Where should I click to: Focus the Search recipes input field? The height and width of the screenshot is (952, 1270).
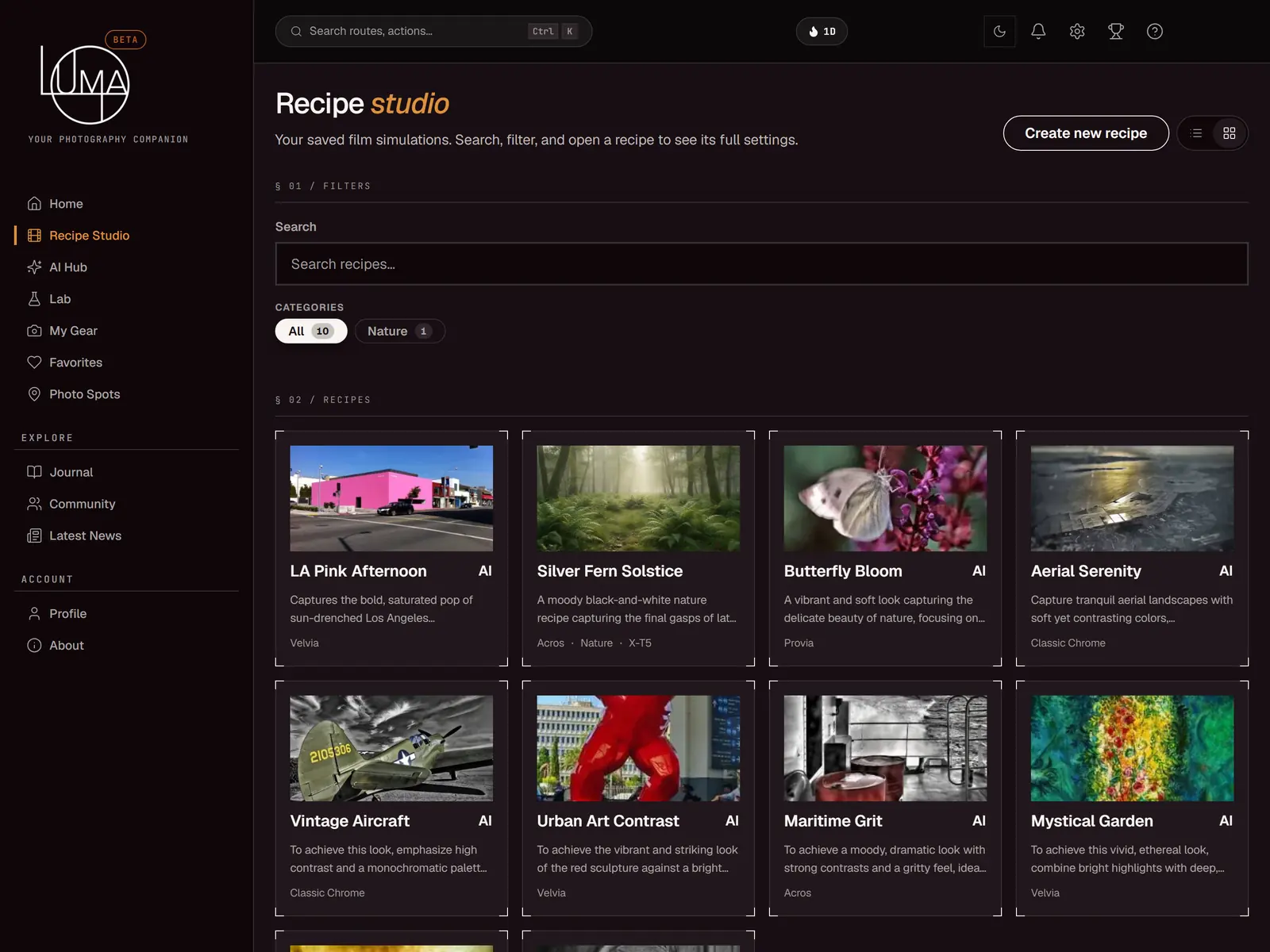click(x=762, y=264)
